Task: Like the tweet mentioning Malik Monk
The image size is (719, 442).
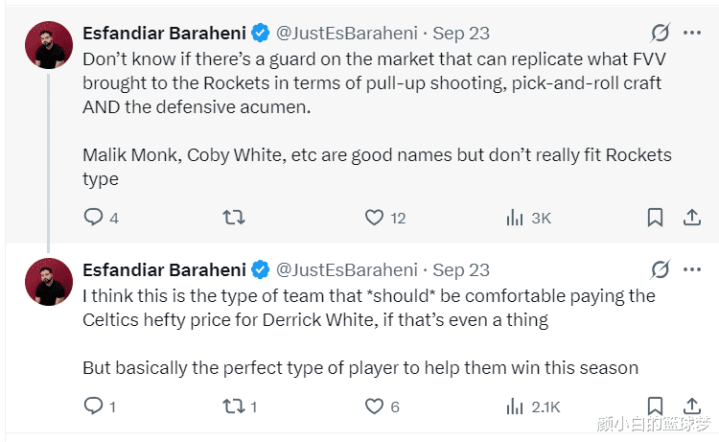Action: (374, 217)
